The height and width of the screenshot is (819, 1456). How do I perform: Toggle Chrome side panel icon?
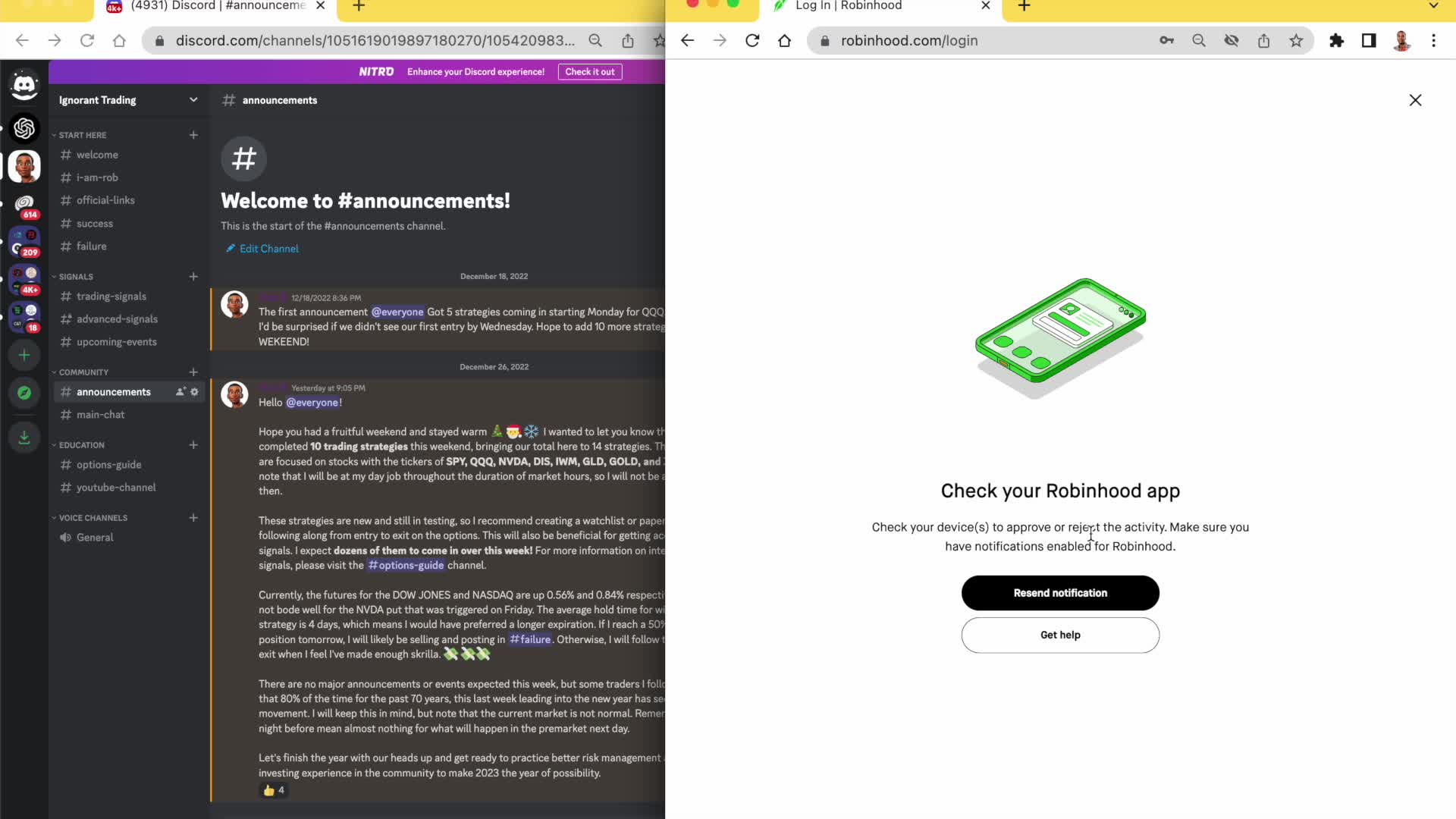[1369, 41]
